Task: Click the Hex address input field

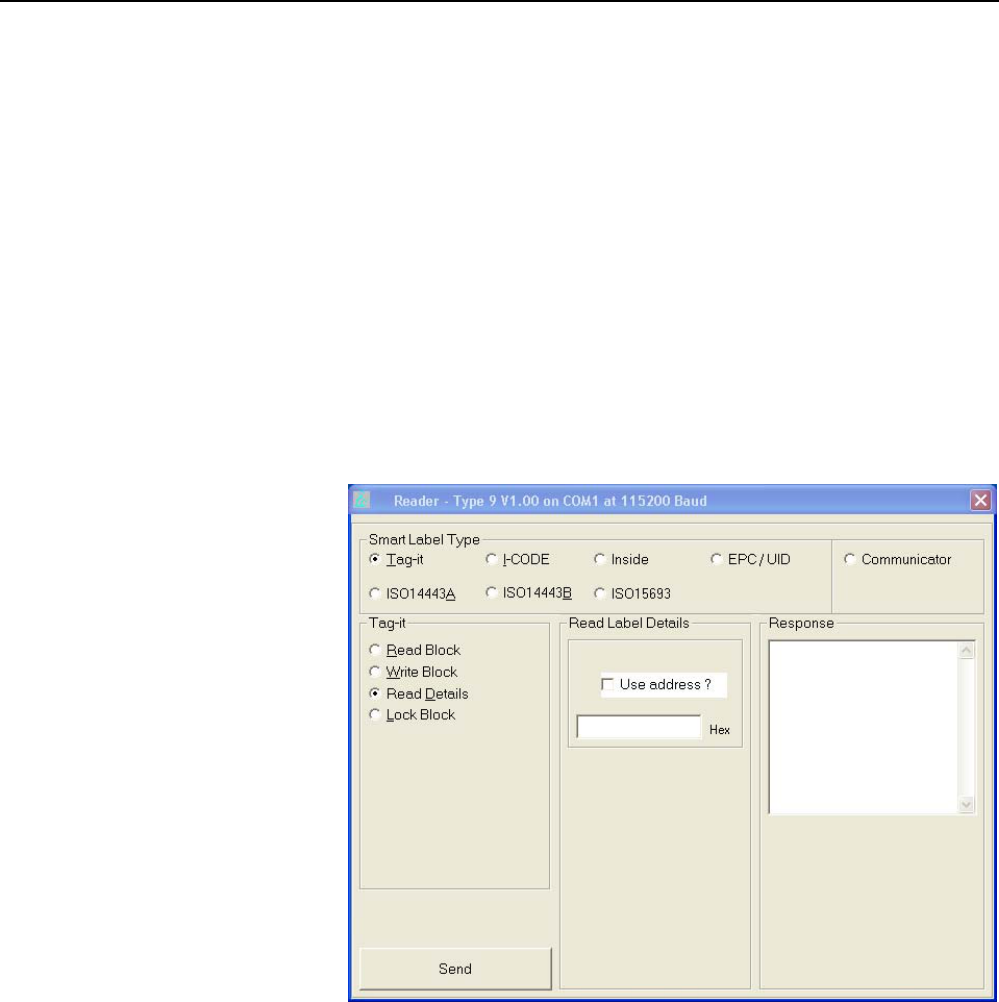Action: [x=639, y=727]
